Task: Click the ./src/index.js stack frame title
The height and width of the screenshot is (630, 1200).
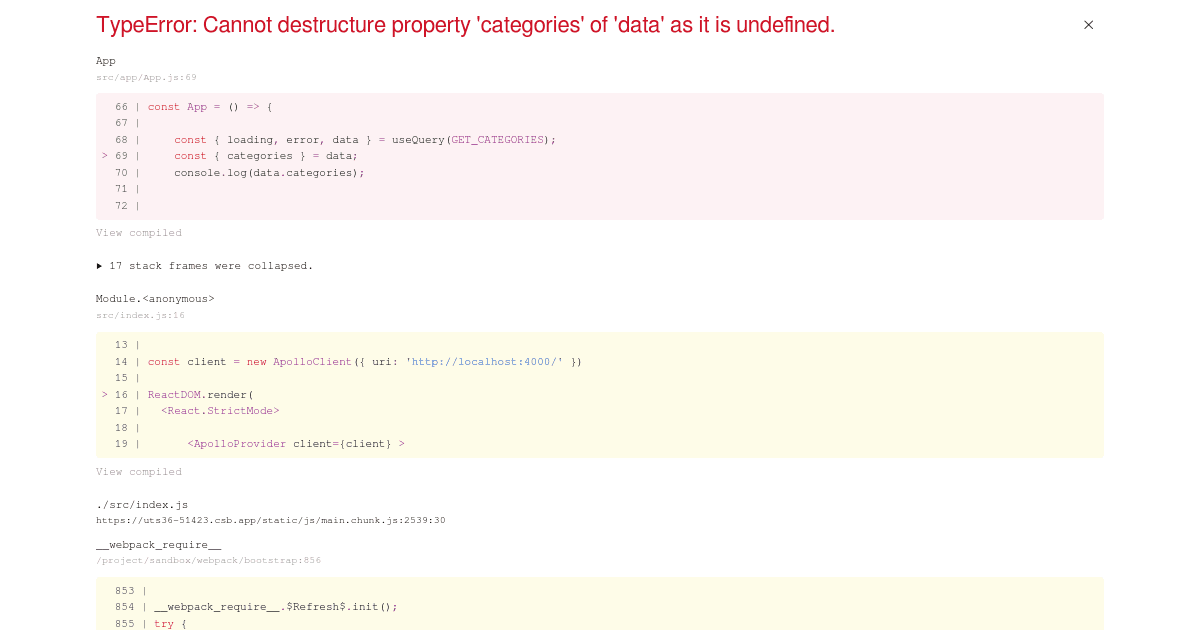Action: tap(142, 505)
